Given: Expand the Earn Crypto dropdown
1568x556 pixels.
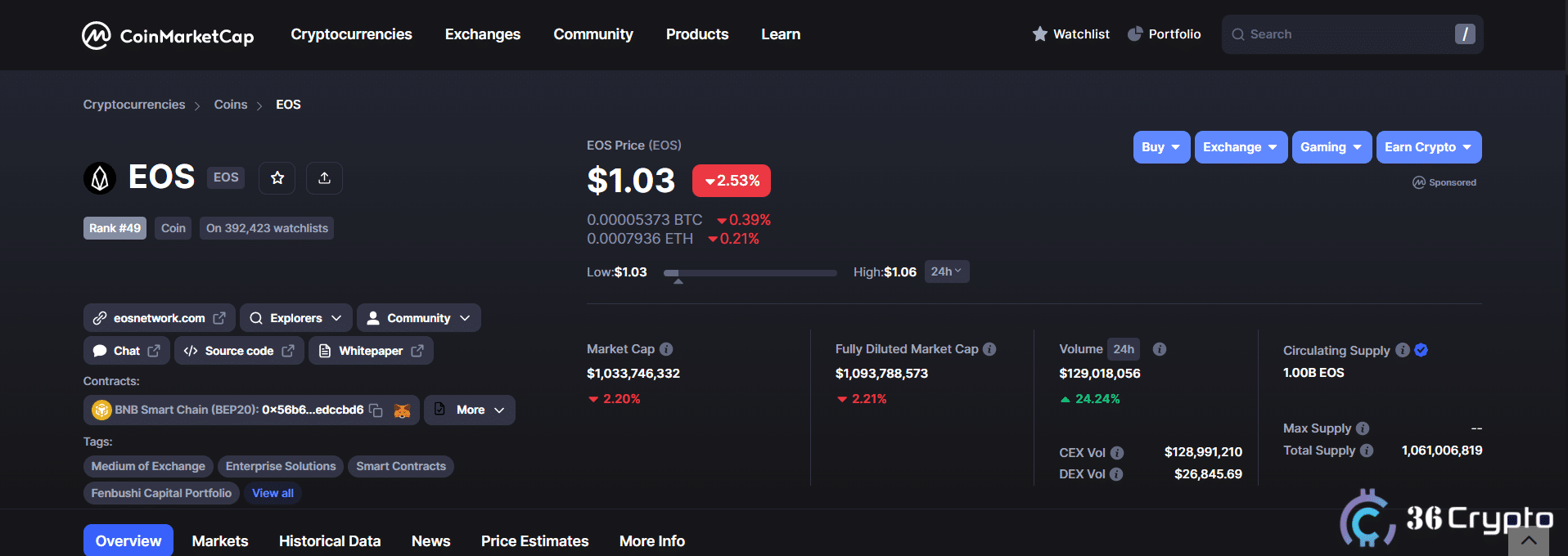Looking at the screenshot, I should click(1429, 147).
